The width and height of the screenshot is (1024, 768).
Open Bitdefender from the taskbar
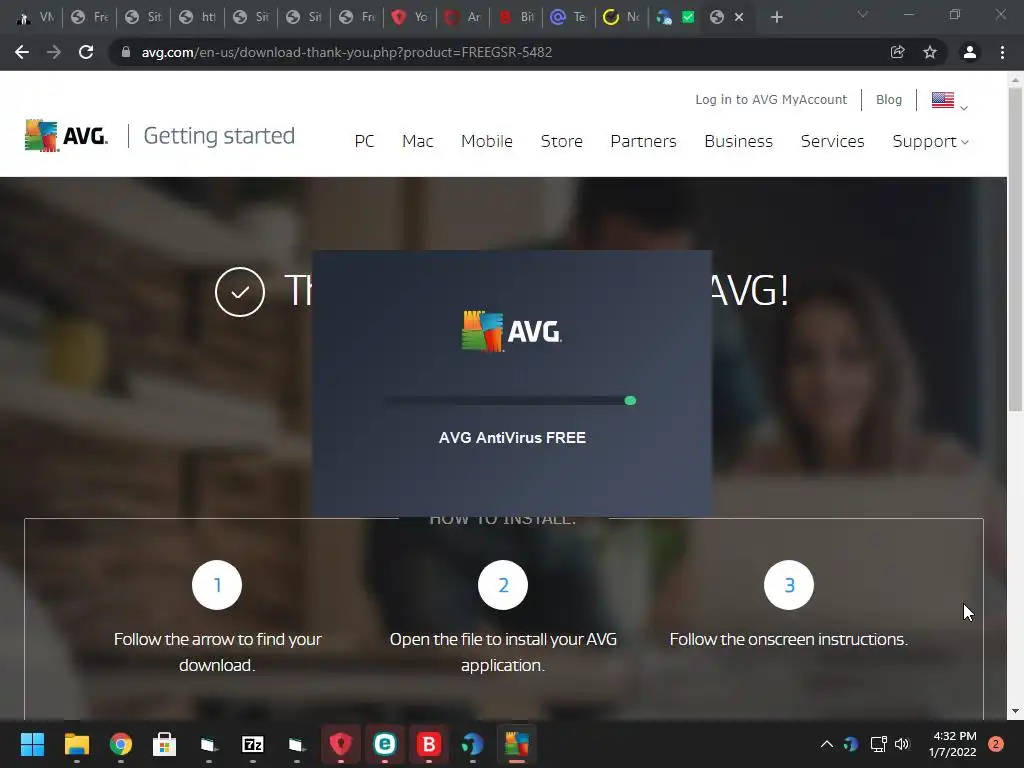point(429,744)
